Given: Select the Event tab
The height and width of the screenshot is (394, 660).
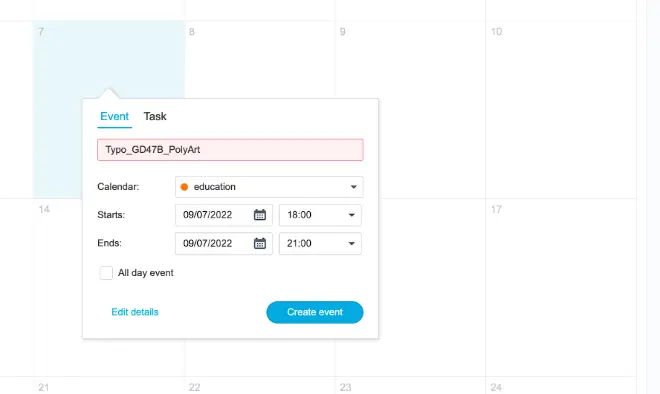Looking at the screenshot, I should pos(114,116).
